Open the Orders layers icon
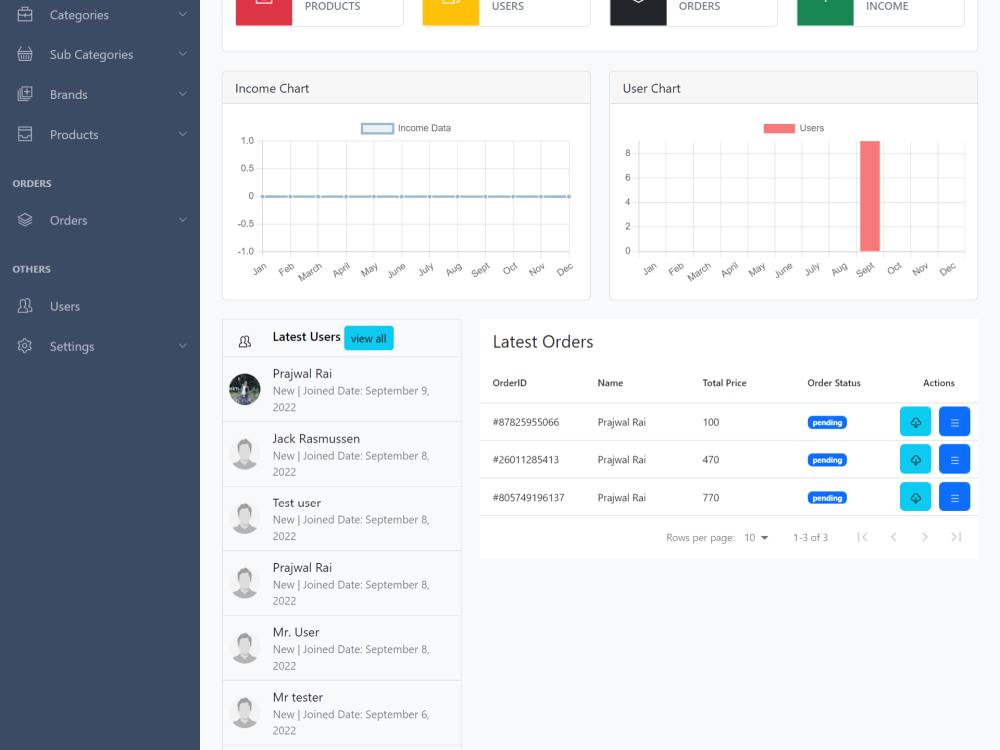1000x750 pixels. (22, 220)
